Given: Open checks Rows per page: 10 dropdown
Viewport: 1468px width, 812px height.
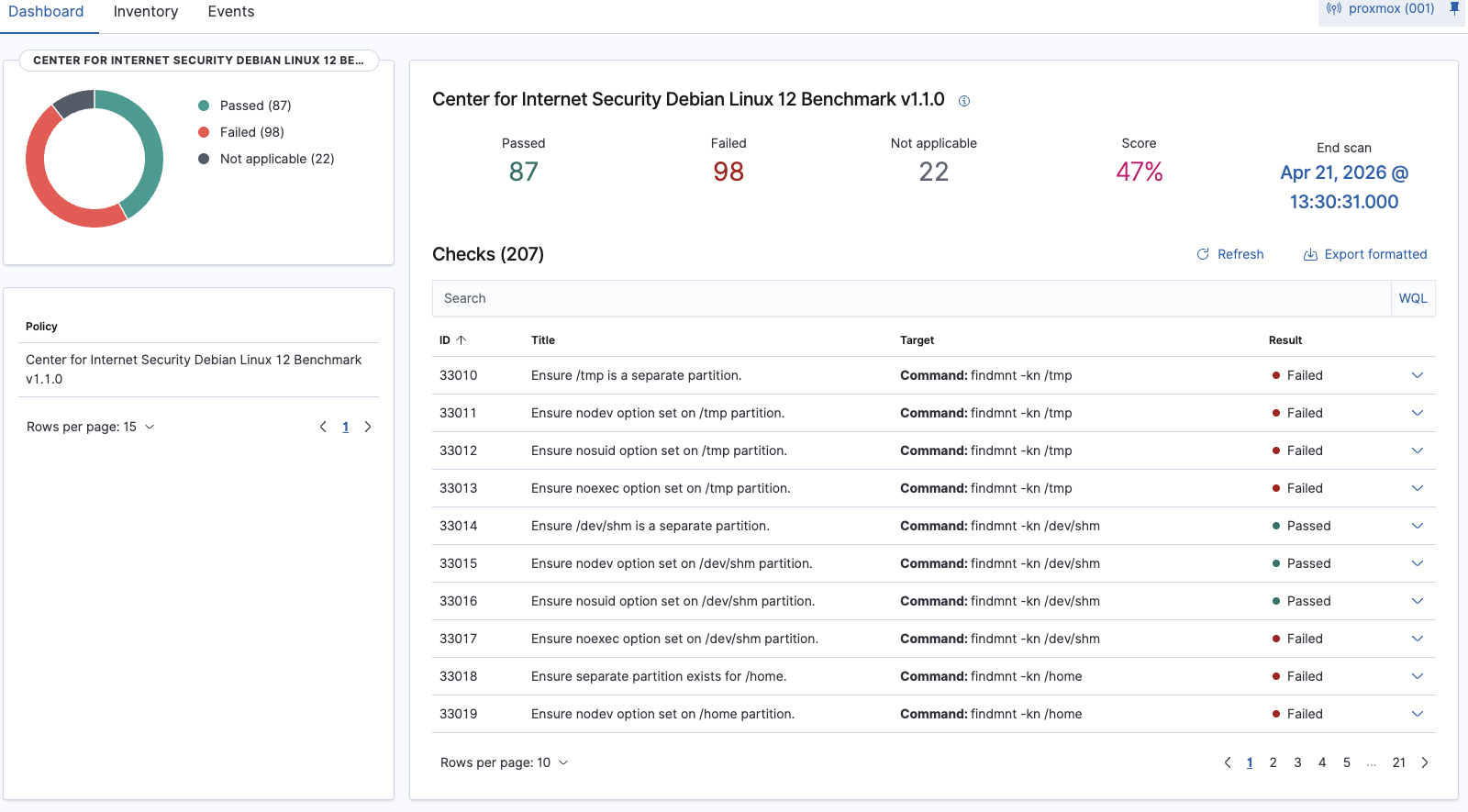Looking at the screenshot, I should (x=505, y=762).
